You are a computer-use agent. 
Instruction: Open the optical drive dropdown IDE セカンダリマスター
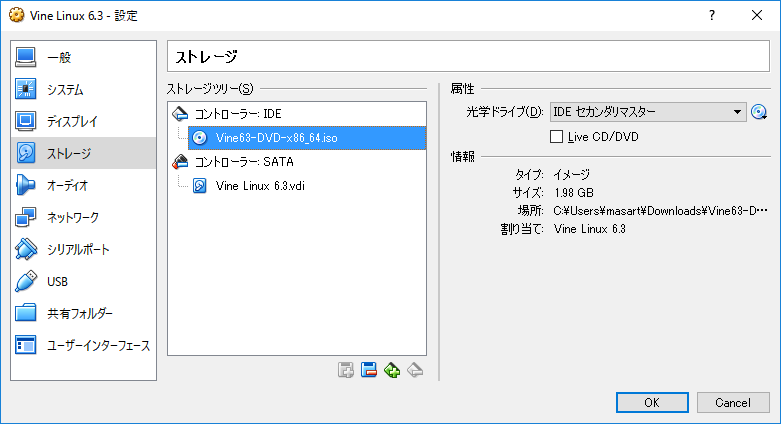pos(648,112)
